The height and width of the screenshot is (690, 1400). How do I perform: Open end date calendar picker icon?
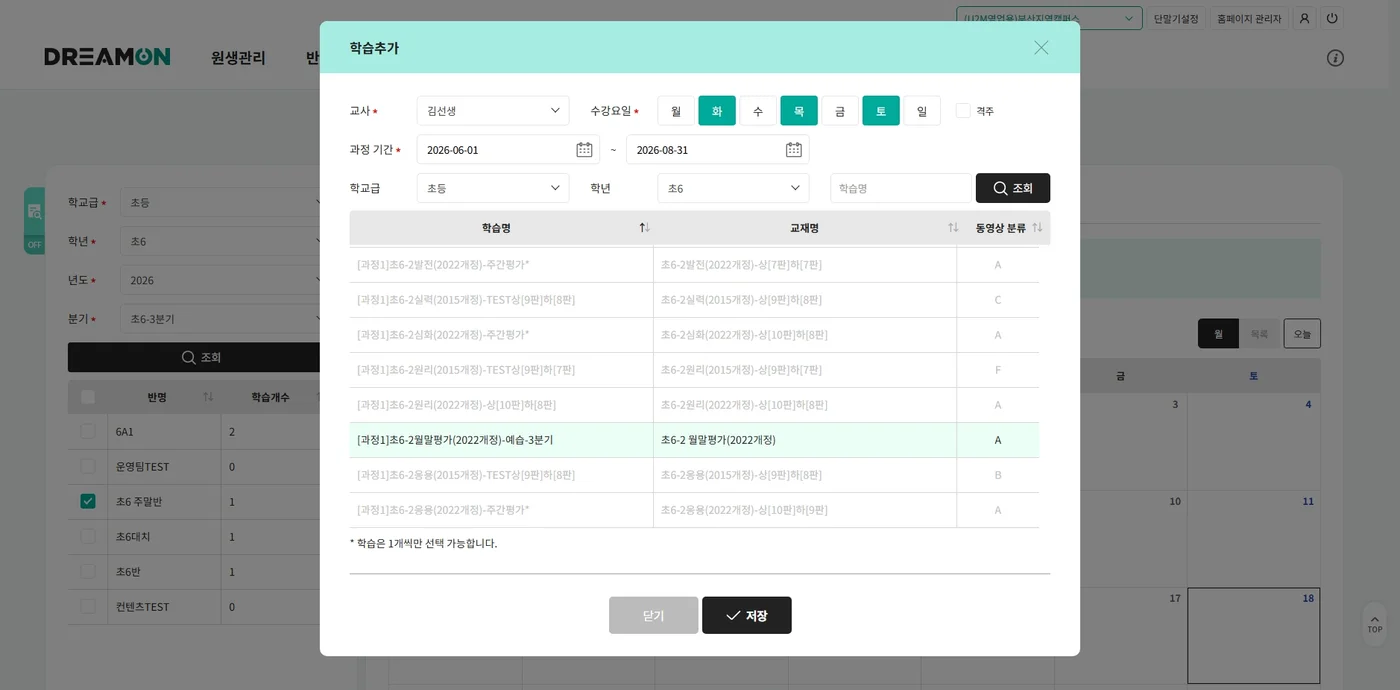(794, 150)
